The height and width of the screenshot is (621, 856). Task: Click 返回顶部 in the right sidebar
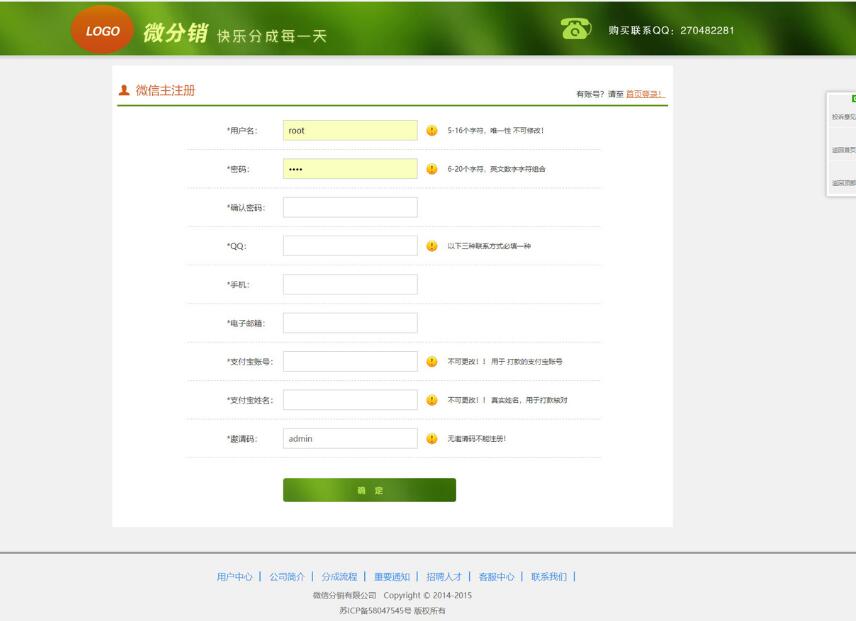845,185
